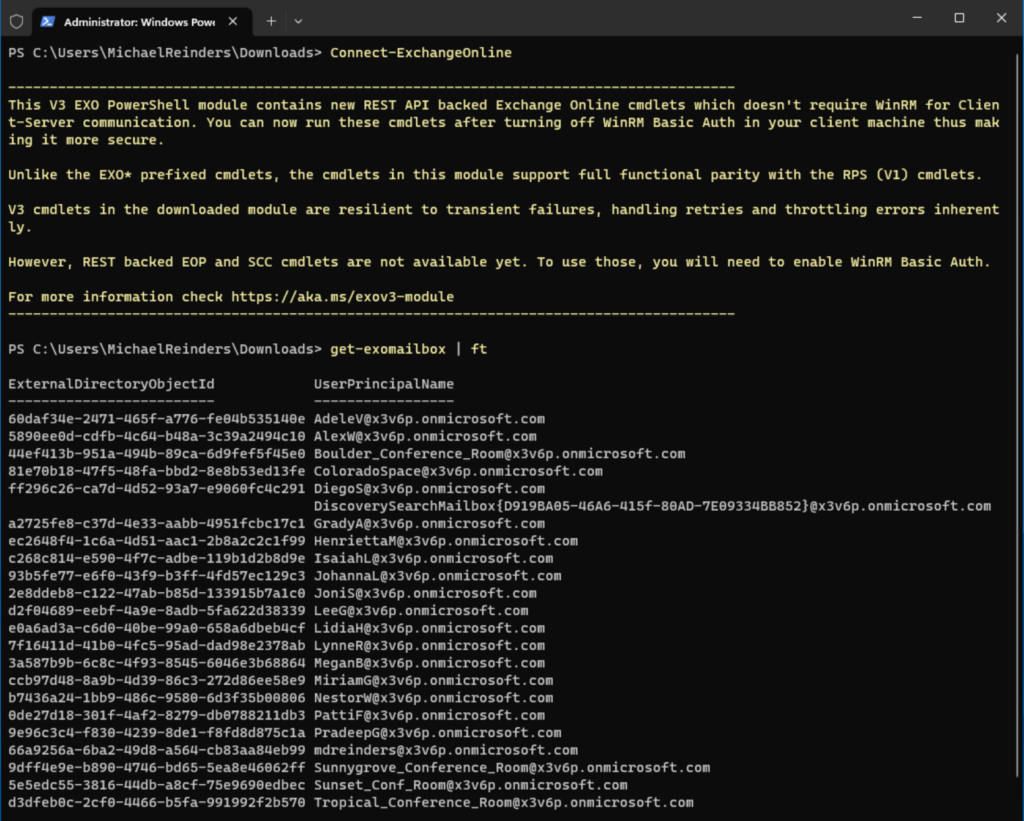1024x821 pixels.
Task: Click the get-exomailbox | ft command
Action: tap(409, 349)
